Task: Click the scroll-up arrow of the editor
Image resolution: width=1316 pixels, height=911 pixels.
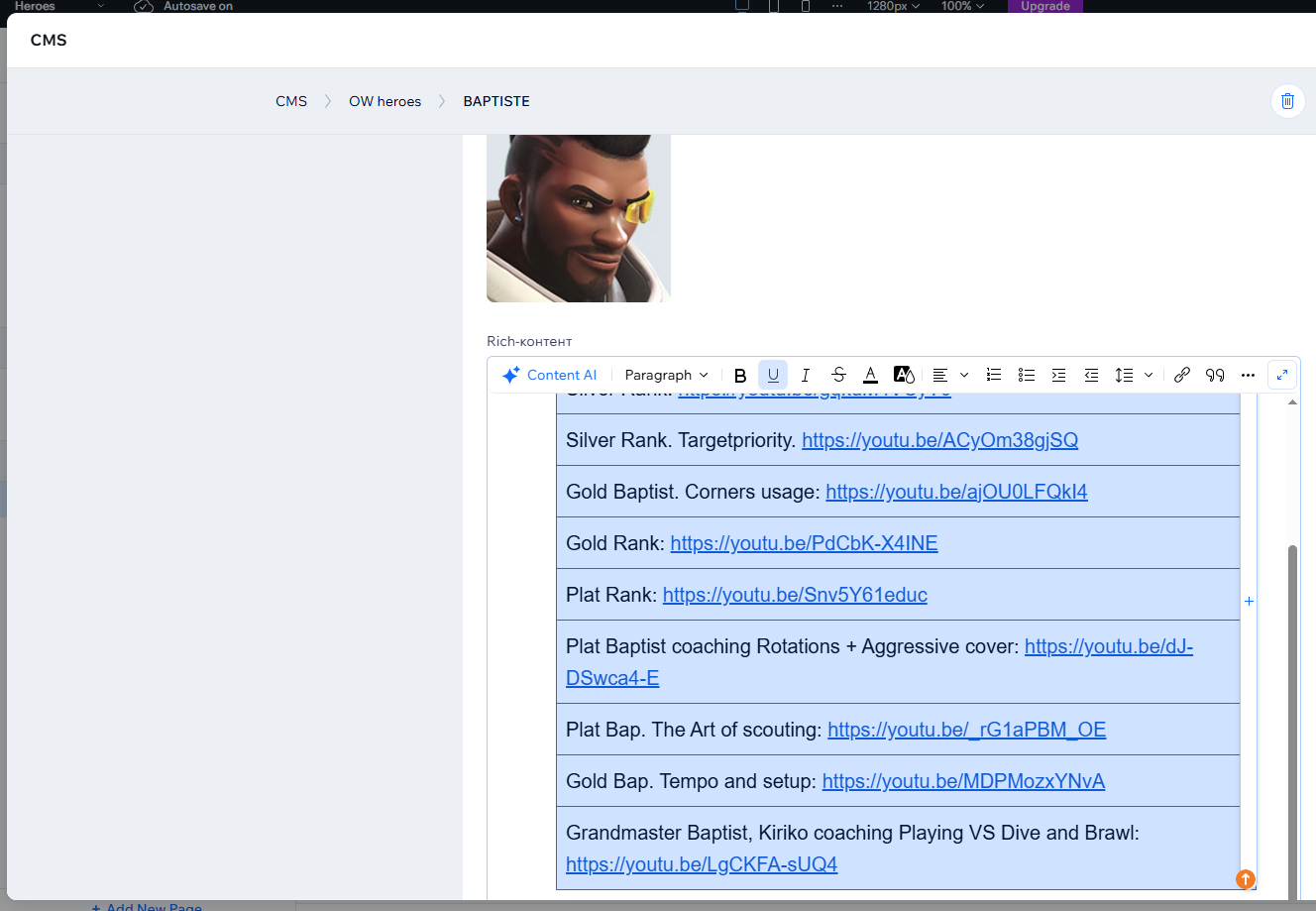Action: tap(1292, 401)
